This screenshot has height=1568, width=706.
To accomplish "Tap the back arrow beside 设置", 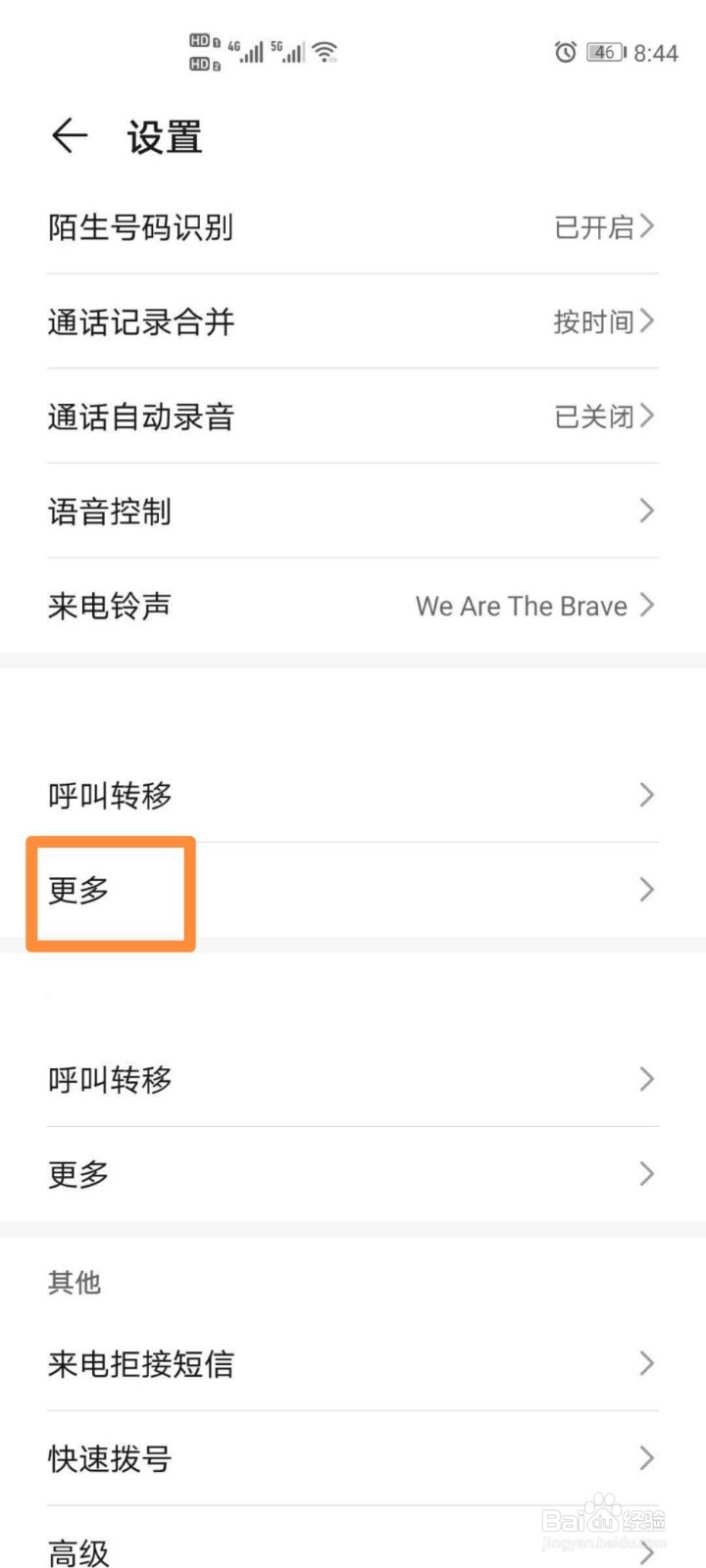I will coord(69,136).
